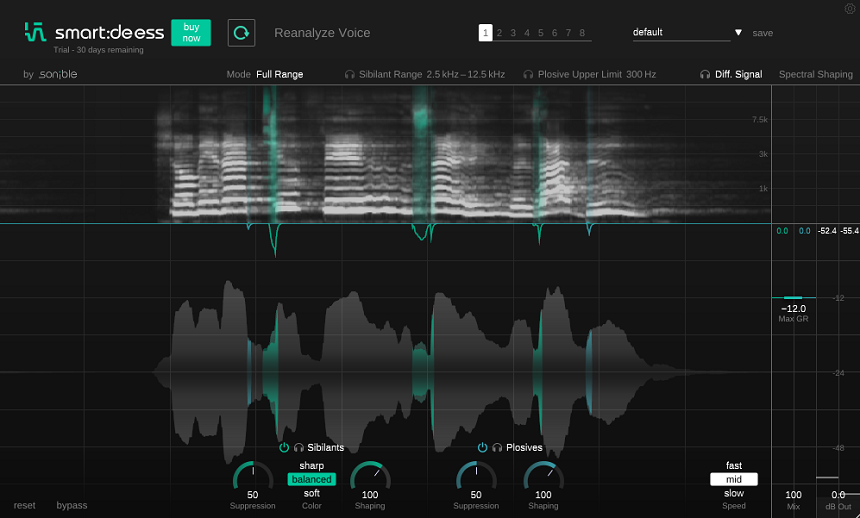Toggle the Plosives power icon
The height and width of the screenshot is (518, 860).
point(483,447)
